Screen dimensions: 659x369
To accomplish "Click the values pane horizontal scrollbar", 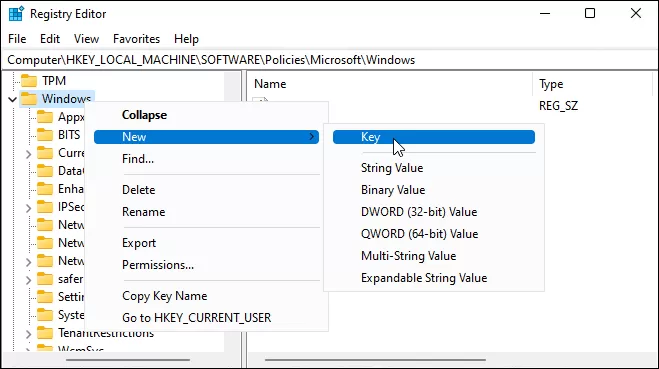I will [x=375, y=360].
